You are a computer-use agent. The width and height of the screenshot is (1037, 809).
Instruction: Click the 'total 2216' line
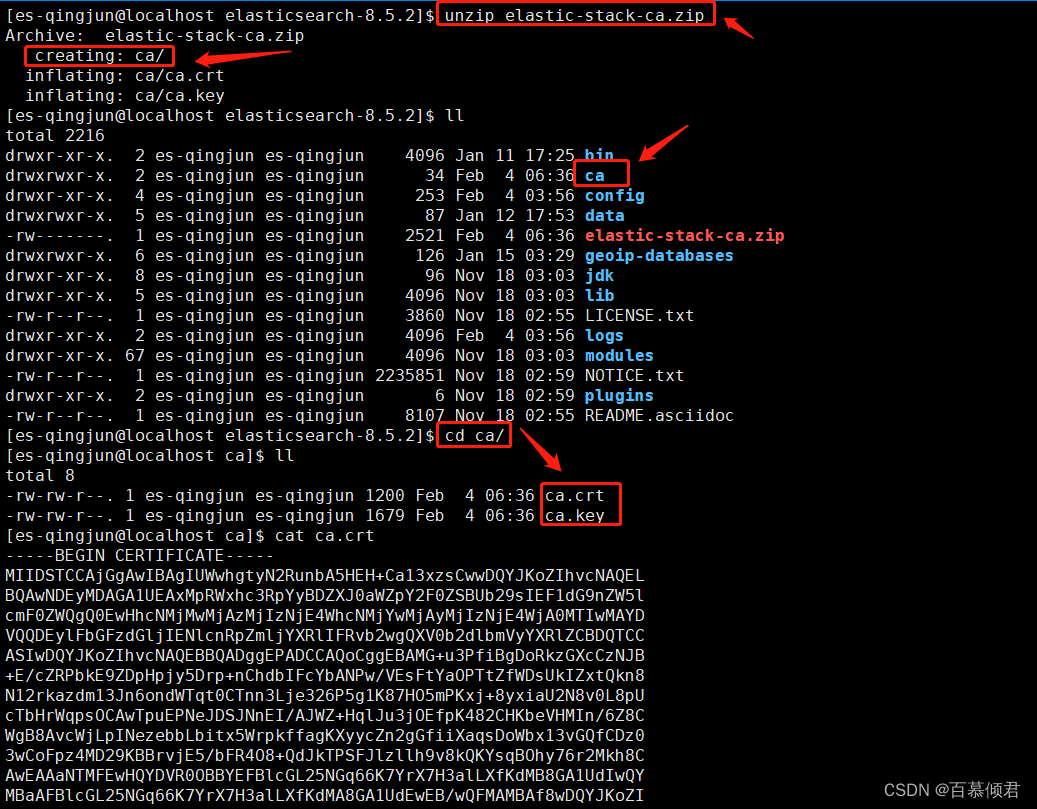click(x=55, y=136)
